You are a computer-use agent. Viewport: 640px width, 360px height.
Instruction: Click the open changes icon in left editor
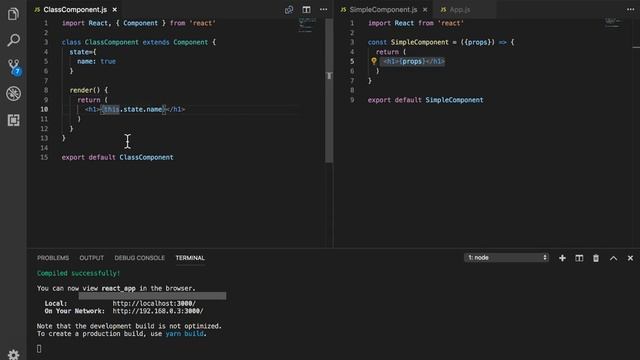[289, 9]
